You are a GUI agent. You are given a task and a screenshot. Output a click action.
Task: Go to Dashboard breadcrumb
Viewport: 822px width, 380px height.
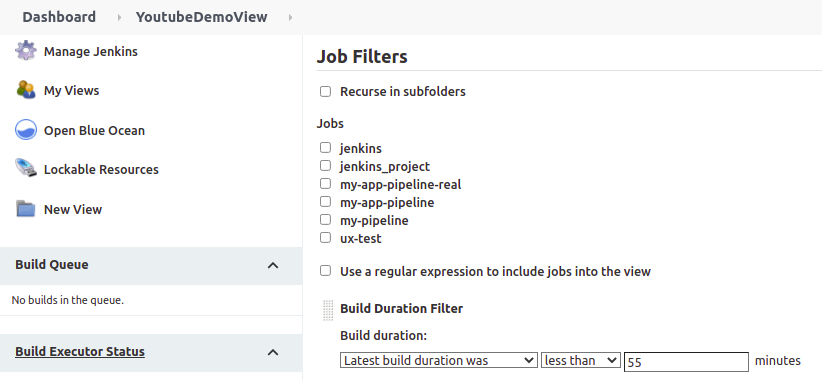59,17
